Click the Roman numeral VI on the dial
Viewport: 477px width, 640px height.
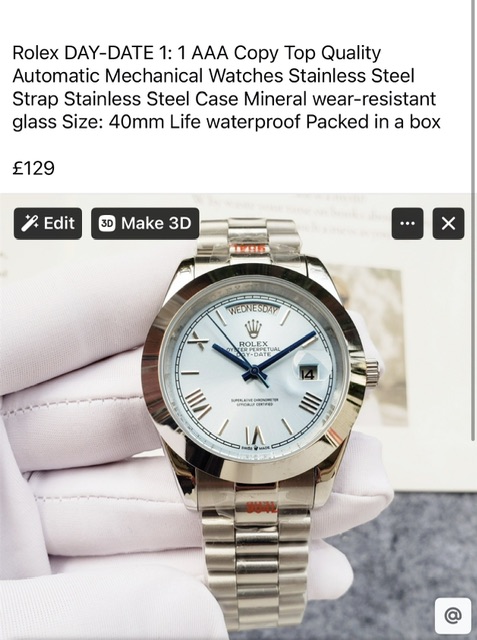pyautogui.click(x=255, y=435)
